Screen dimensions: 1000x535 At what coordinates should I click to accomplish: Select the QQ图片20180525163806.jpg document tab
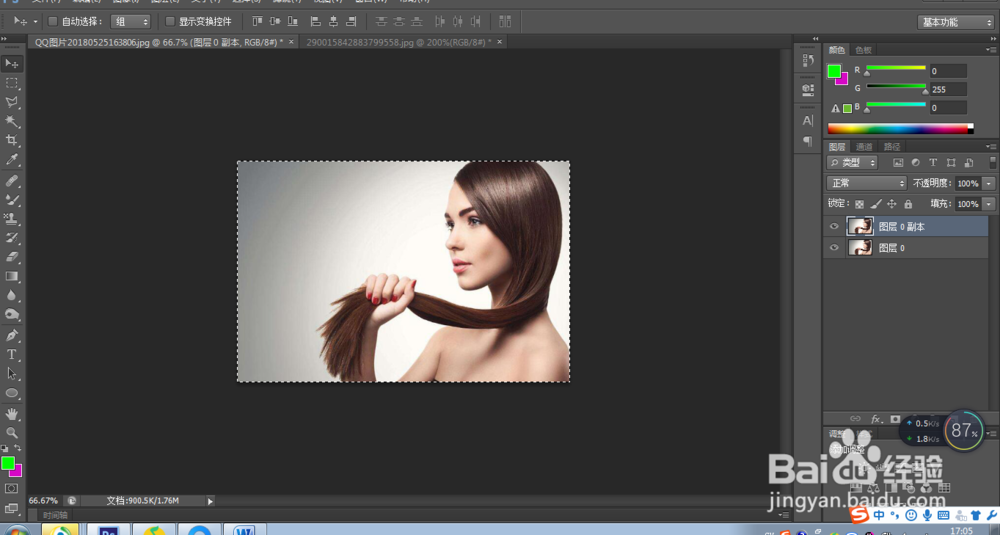coord(159,42)
